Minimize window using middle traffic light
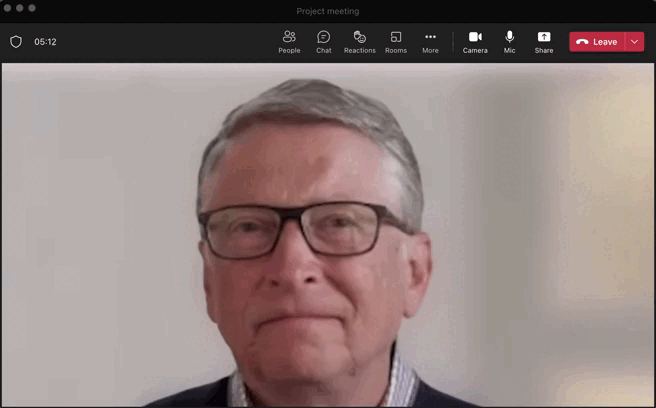Screen dimensions: 656x408 pyautogui.click(x=20, y=8)
